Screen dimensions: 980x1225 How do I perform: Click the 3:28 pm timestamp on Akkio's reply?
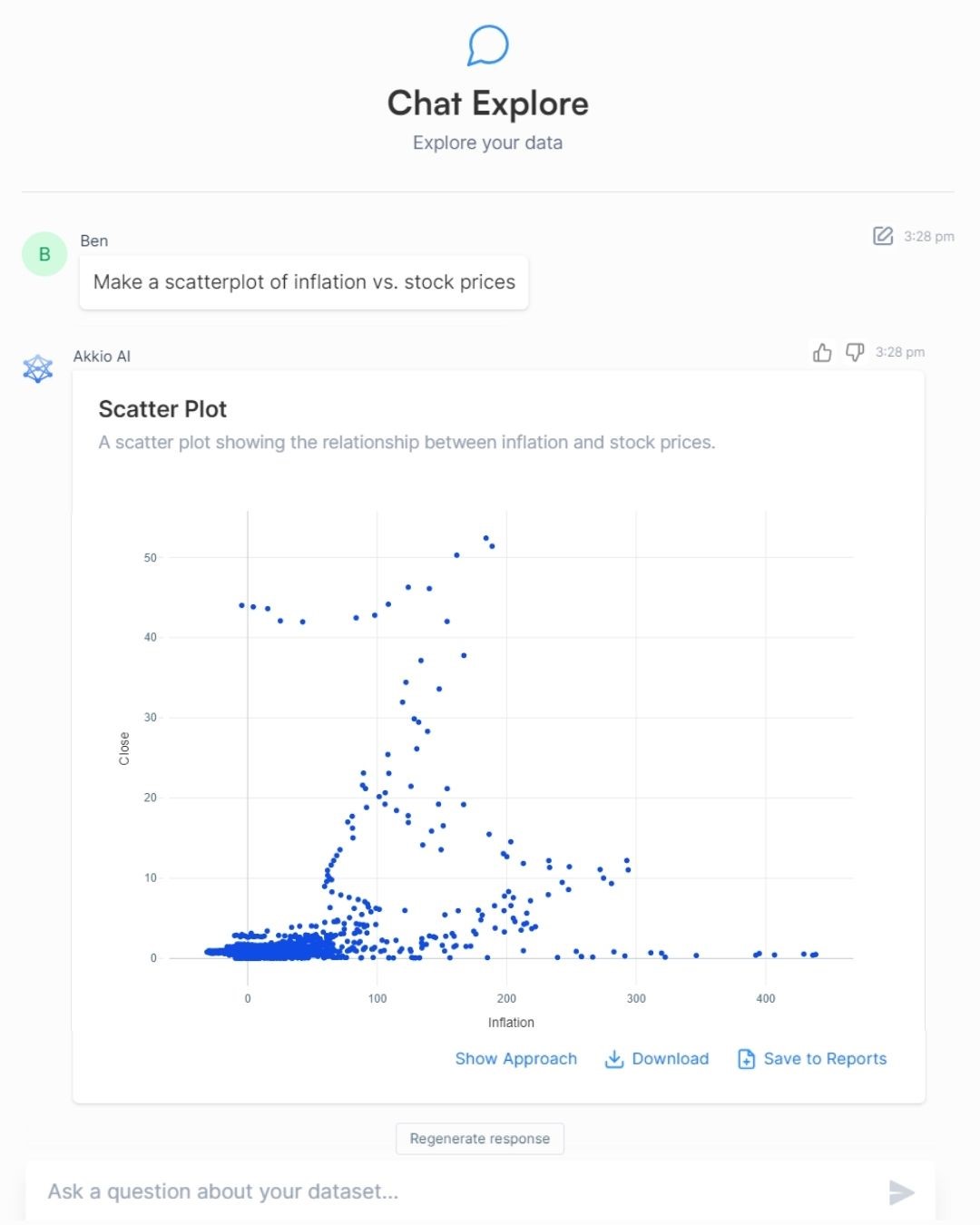tap(900, 352)
